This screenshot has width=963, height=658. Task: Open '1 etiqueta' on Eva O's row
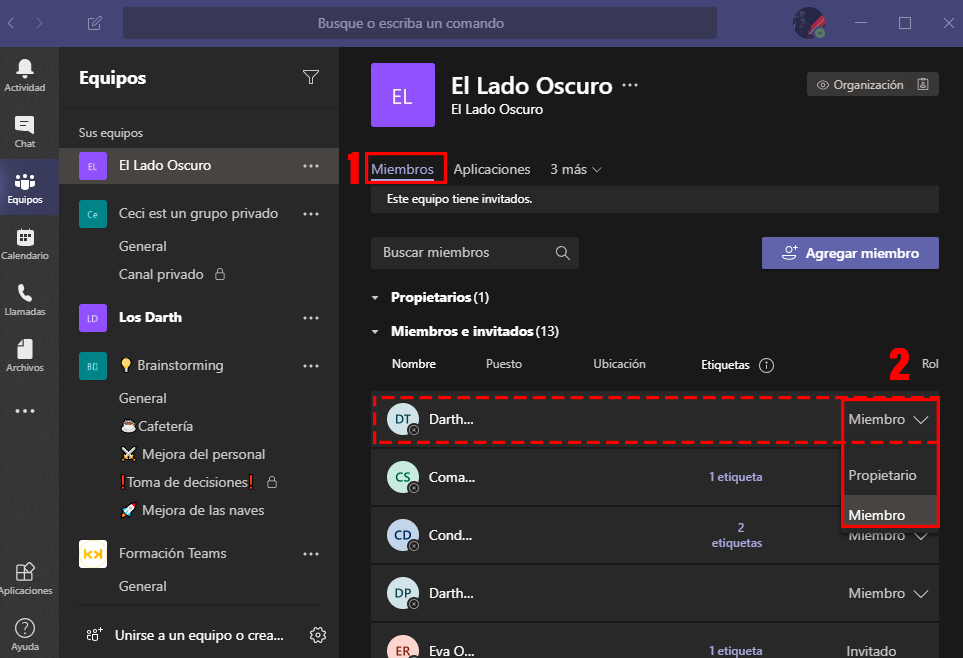point(736,650)
